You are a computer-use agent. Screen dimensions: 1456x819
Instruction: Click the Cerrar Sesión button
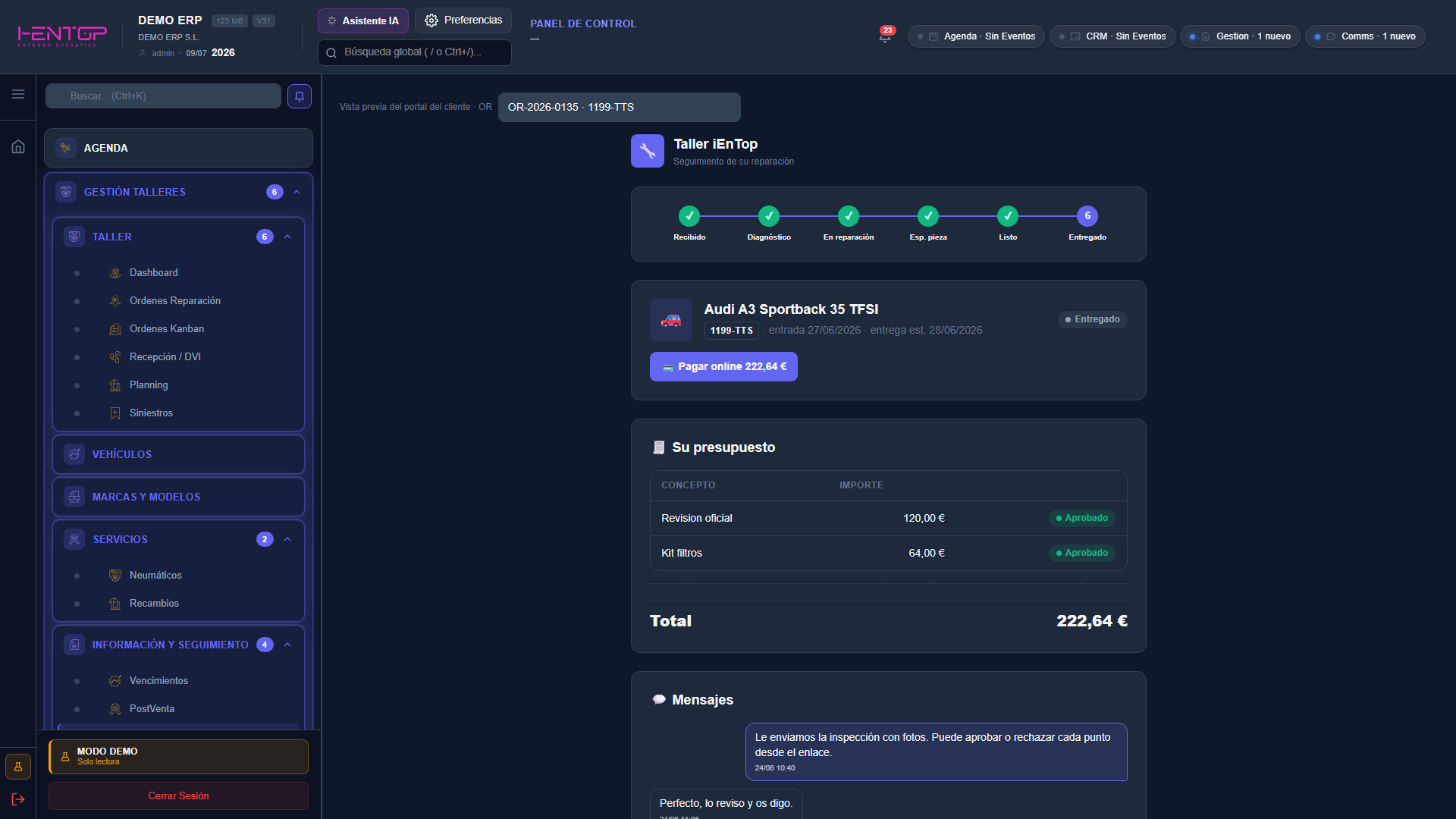coord(178,795)
